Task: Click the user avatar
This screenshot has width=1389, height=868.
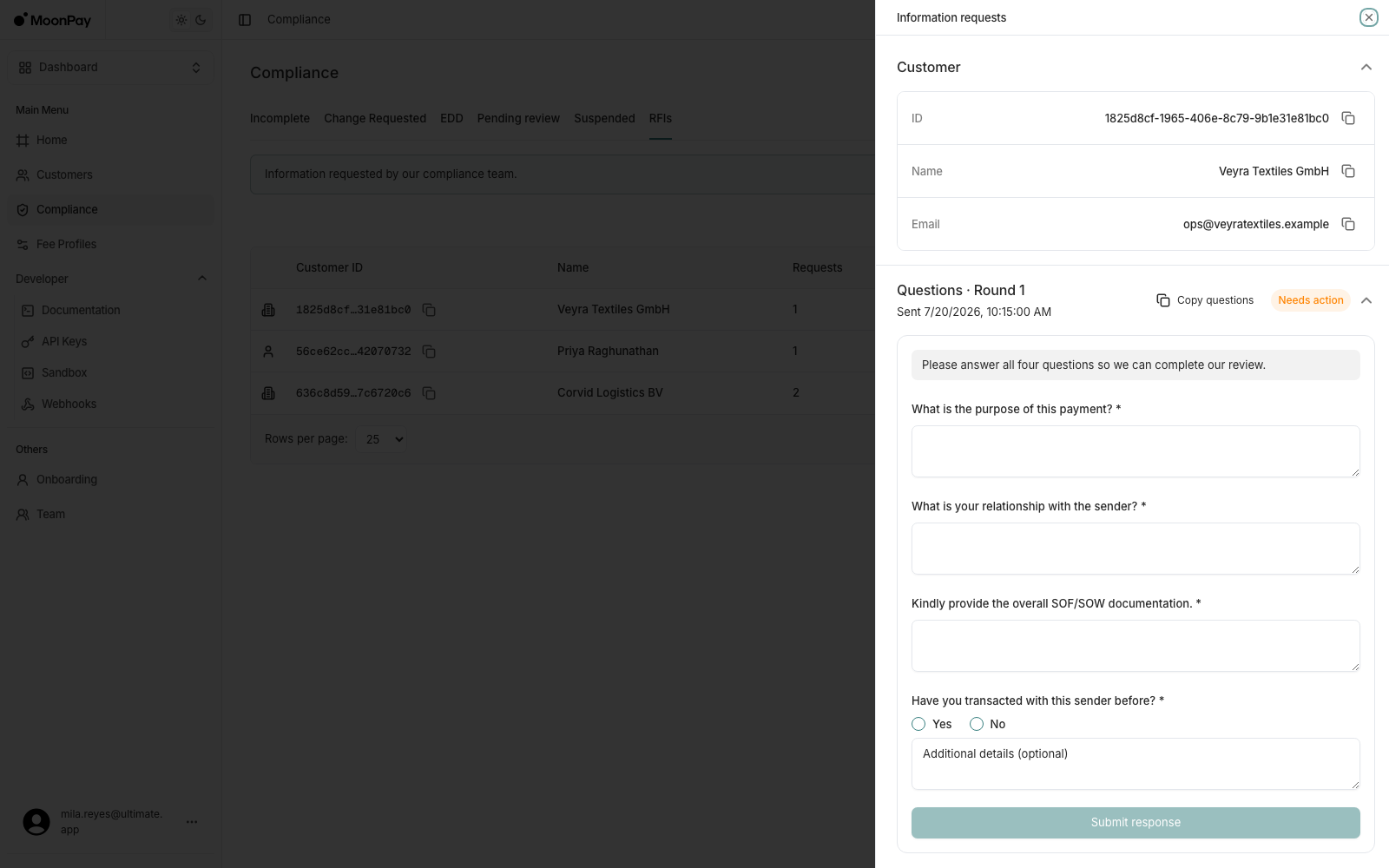Action: [x=36, y=821]
